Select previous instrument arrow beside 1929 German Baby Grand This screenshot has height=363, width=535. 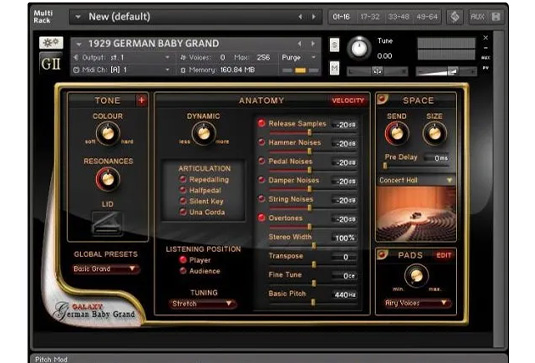click(299, 44)
